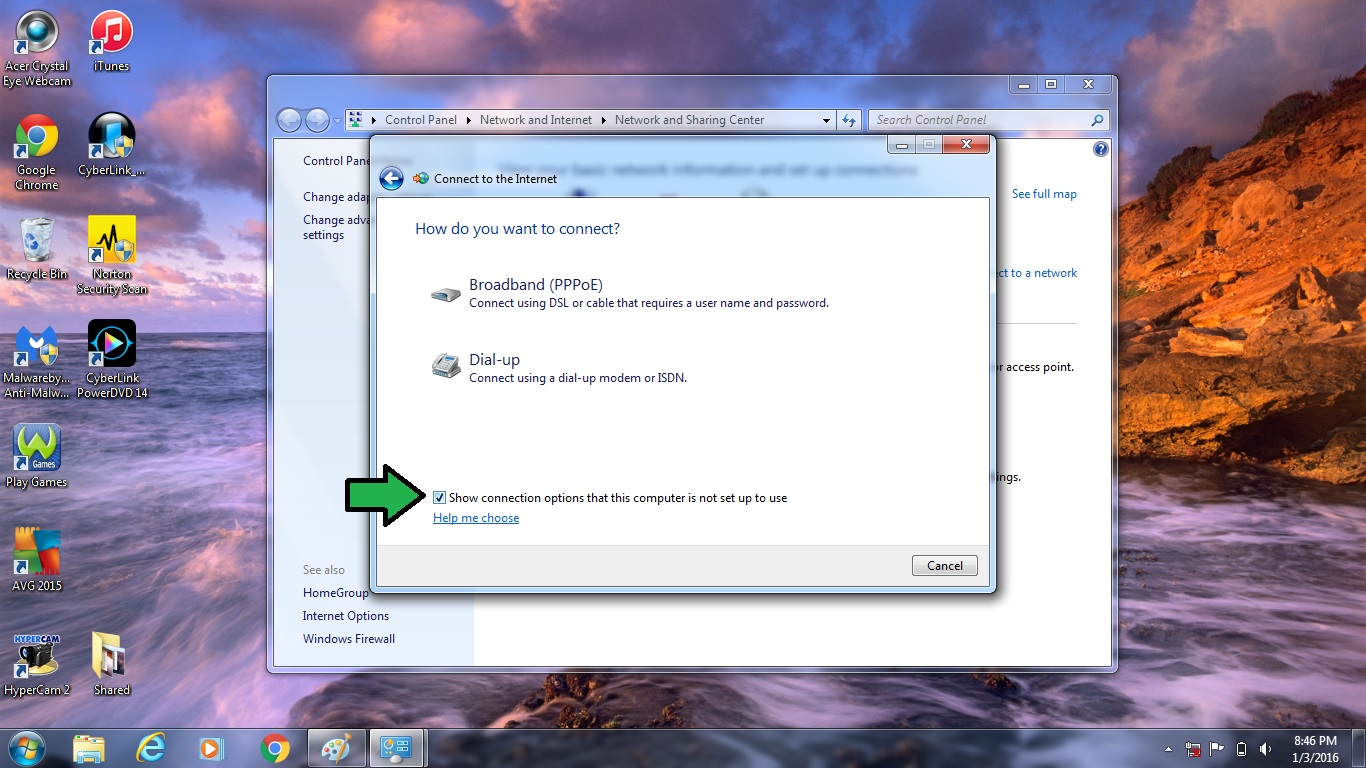Viewport: 1366px width, 768px height.
Task: Click the Control Panel help question-mark icon
Action: click(1101, 149)
